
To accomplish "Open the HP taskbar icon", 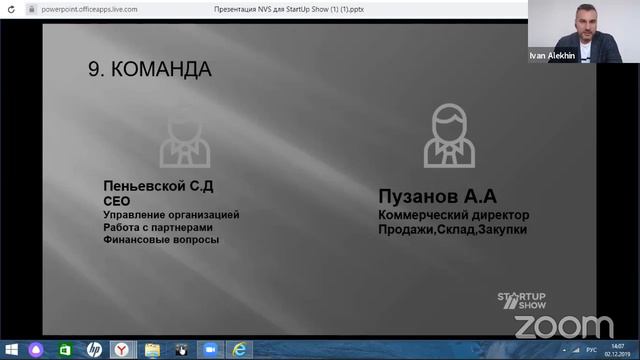I will click(94, 350).
